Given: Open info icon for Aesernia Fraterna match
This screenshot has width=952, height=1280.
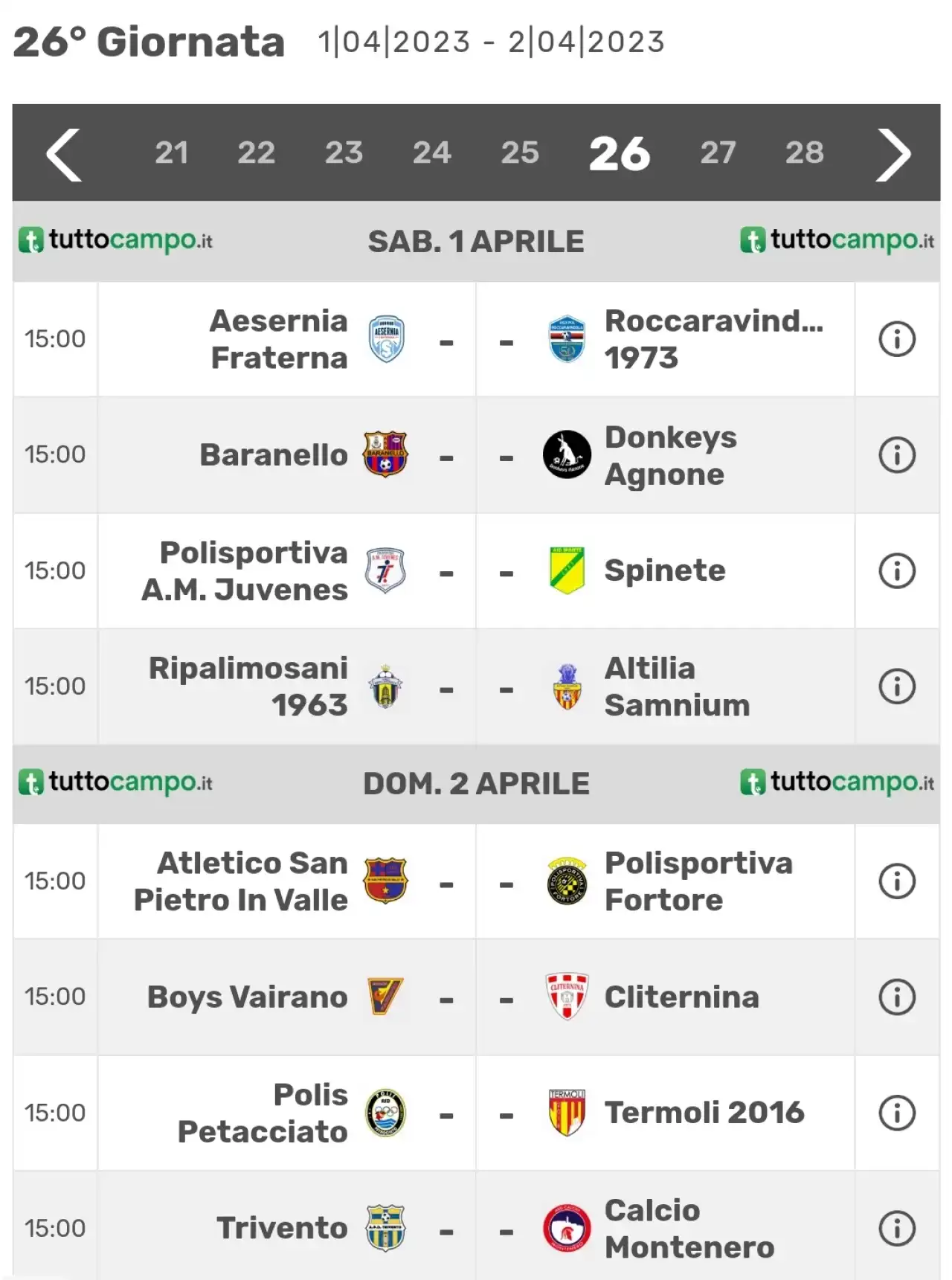Looking at the screenshot, I should click(x=897, y=339).
